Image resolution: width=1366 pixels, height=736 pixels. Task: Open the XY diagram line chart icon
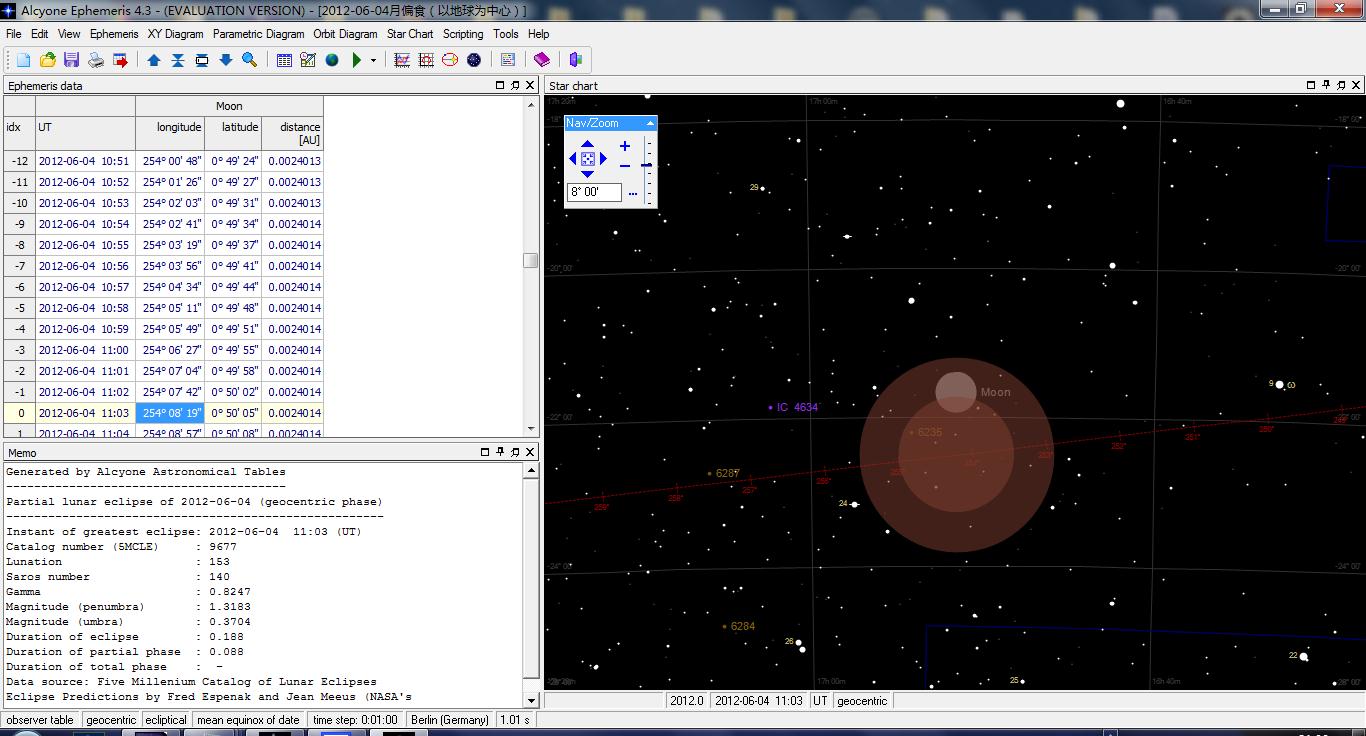click(402, 60)
